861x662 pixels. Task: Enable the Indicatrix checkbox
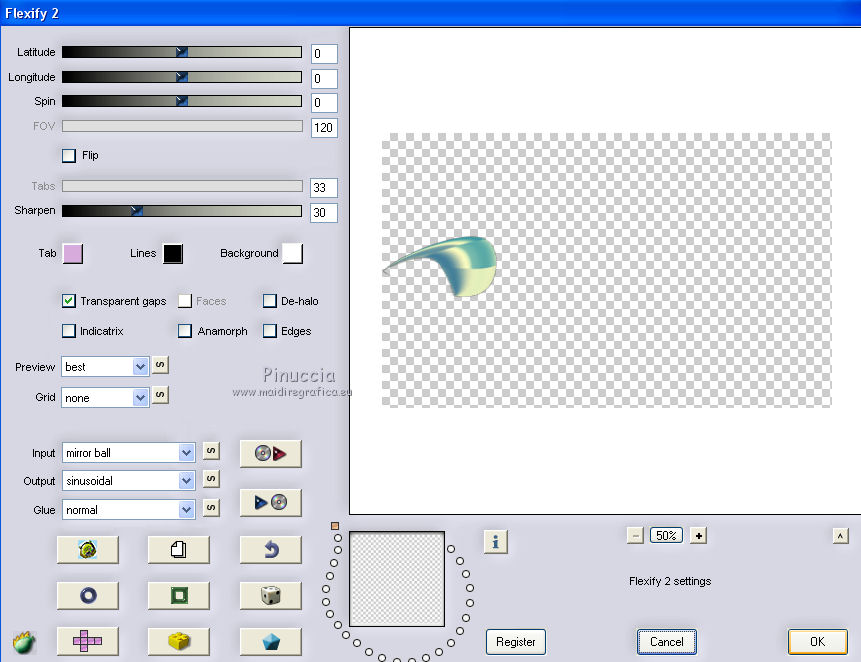click(x=69, y=331)
